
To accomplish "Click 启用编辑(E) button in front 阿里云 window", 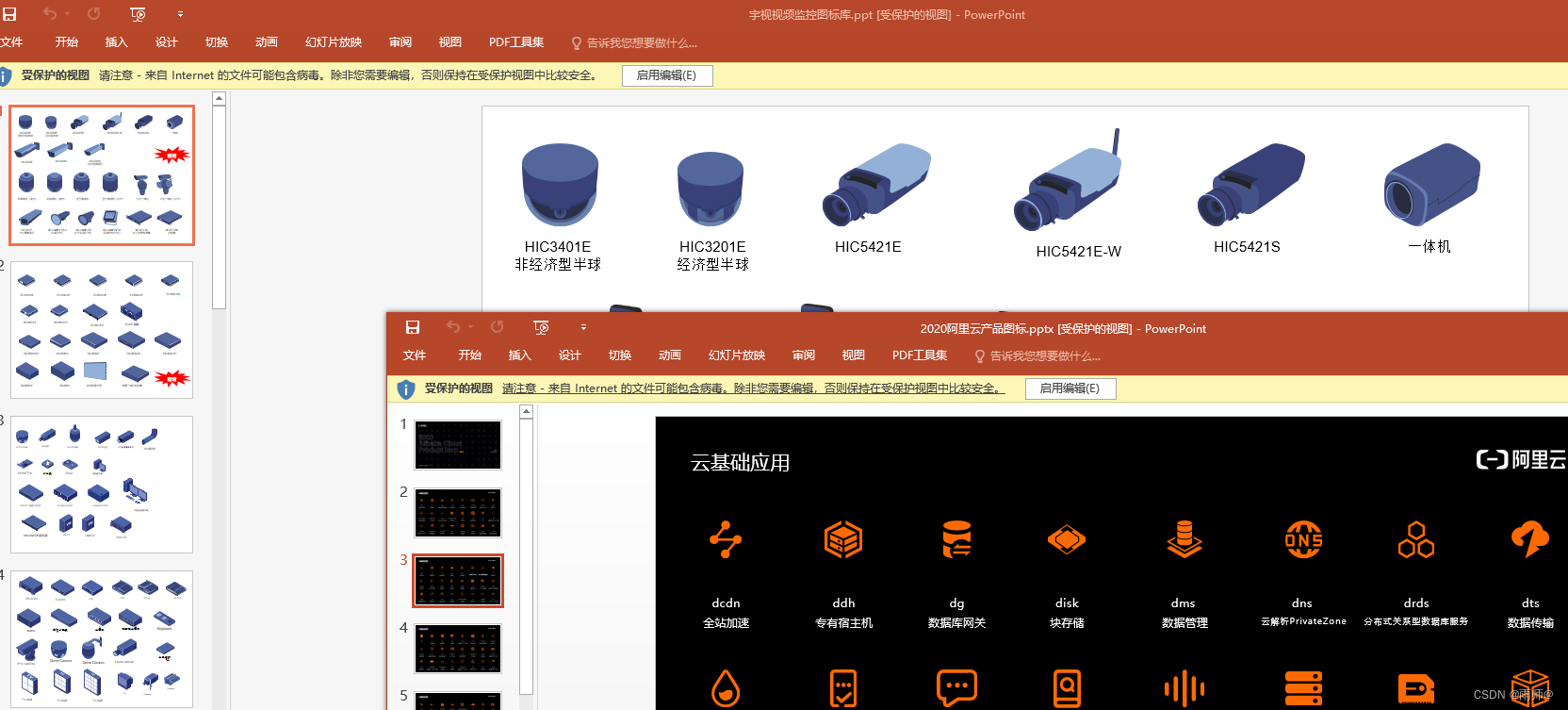I will coord(1070,388).
